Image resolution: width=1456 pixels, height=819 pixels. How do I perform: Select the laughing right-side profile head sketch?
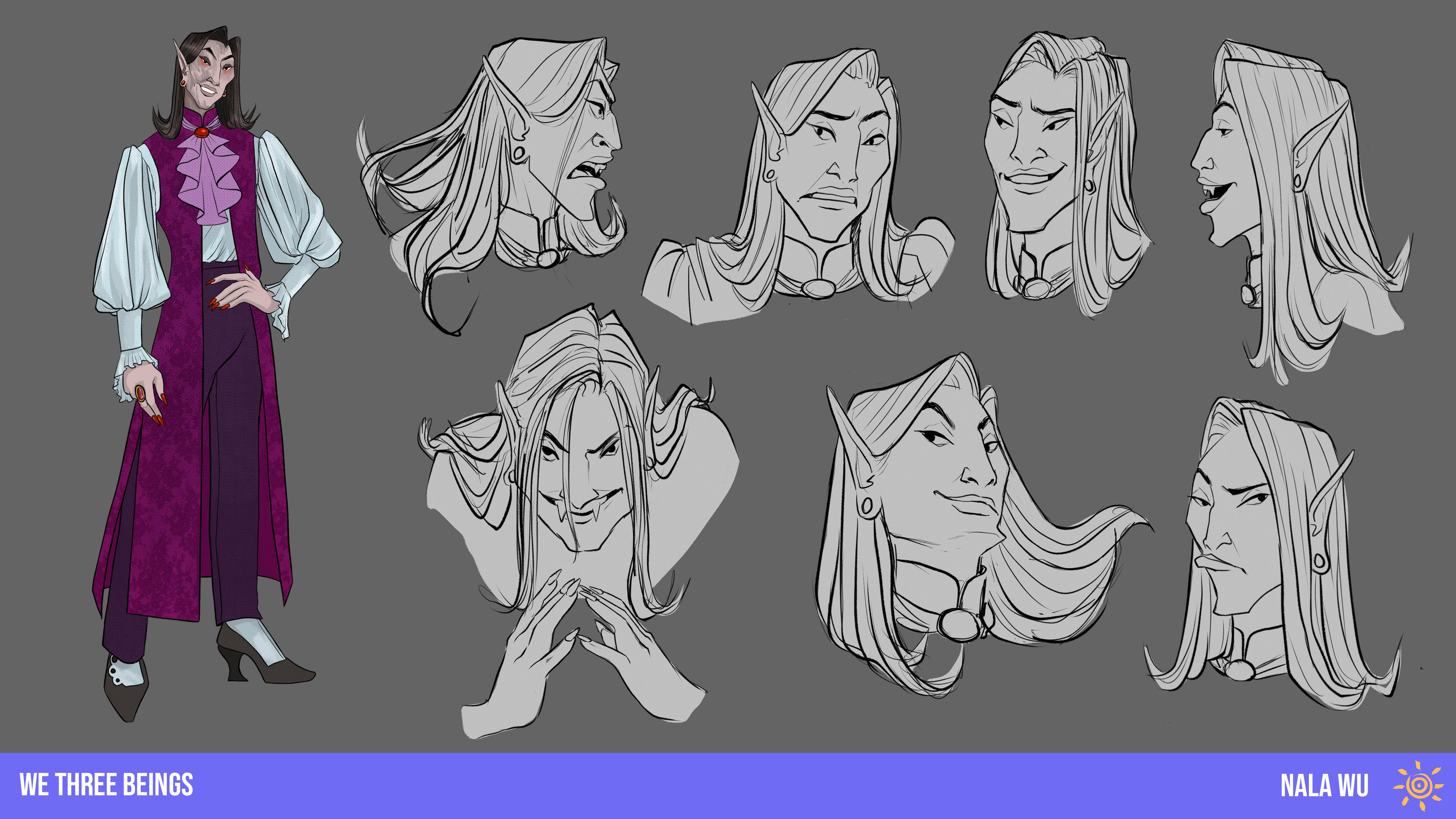pyautogui.click(x=1302, y=212)
